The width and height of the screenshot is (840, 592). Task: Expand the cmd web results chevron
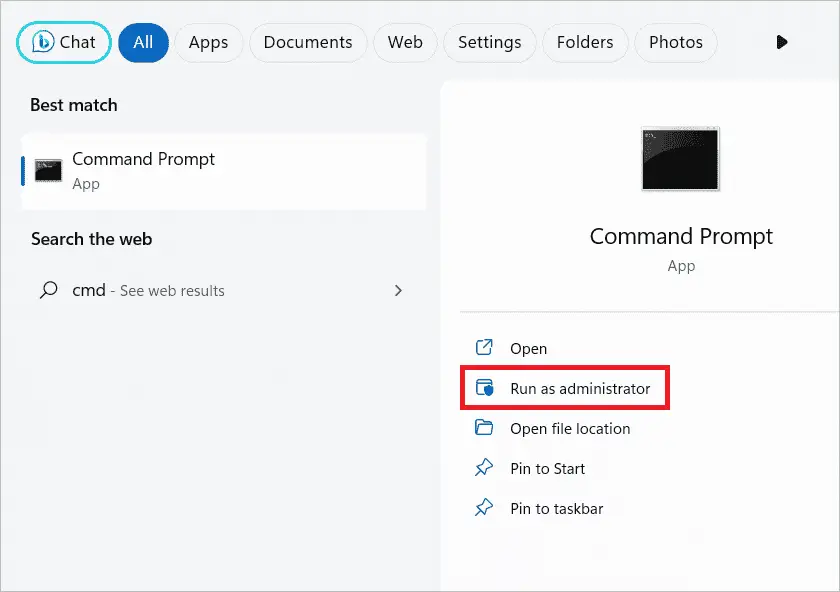[x=398, y=290]
